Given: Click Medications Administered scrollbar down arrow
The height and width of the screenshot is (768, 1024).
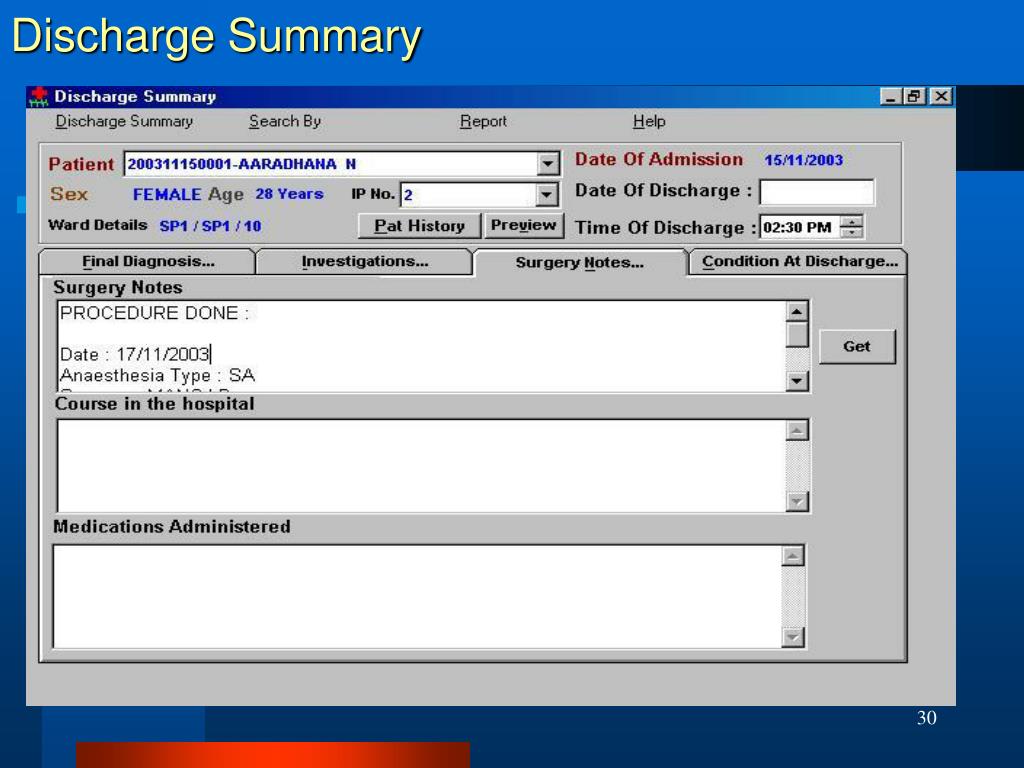Looking at the screenshot, I should point(793,637).
